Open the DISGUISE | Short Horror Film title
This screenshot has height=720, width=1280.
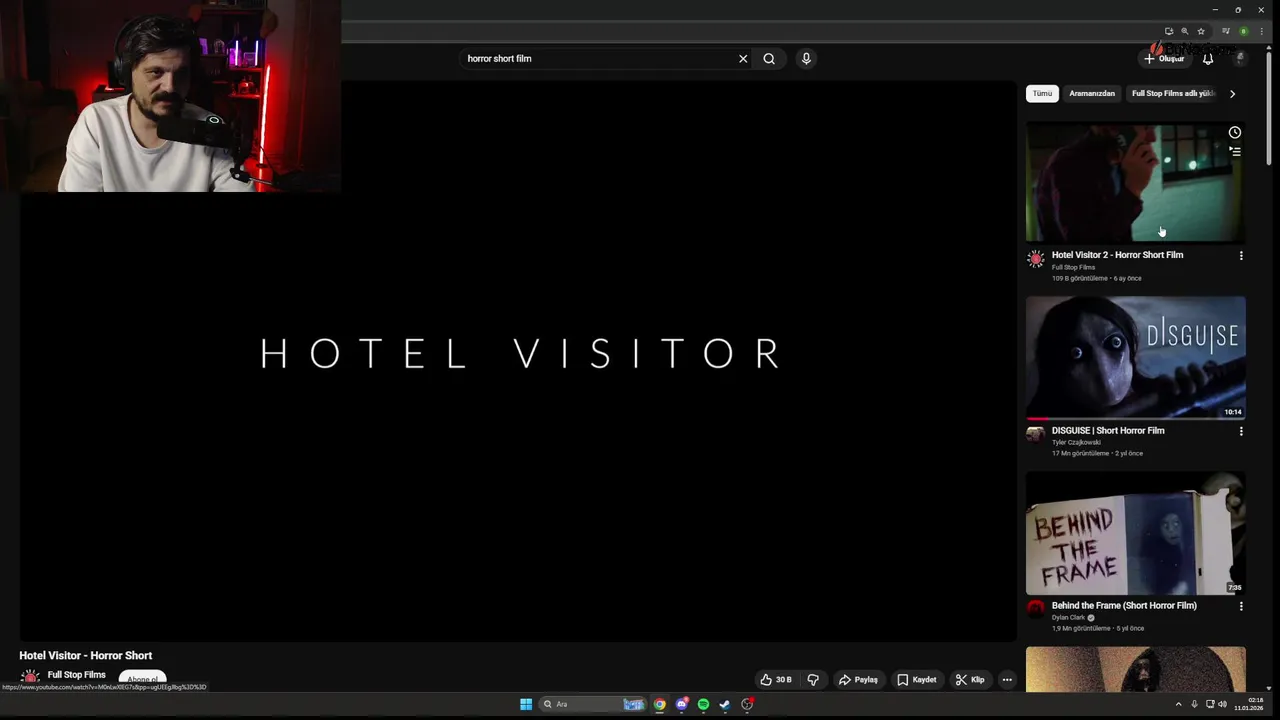pyautogui.click(x=1108, y=431)
